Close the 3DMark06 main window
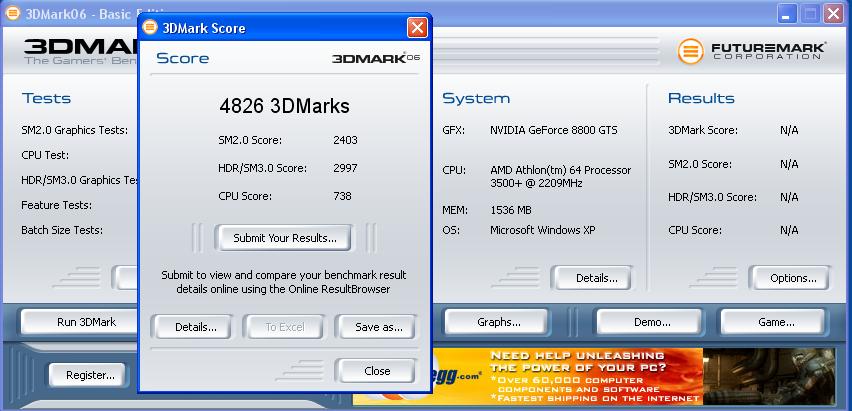 click(x=833, y=14)
